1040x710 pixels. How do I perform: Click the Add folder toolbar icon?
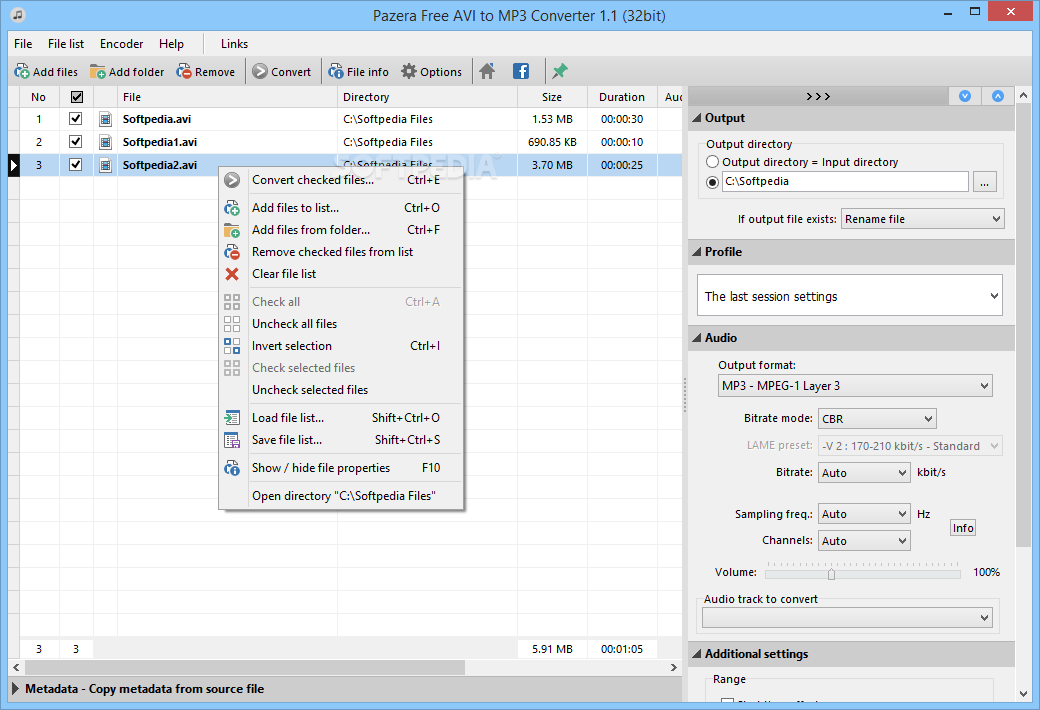coord(98,72)
